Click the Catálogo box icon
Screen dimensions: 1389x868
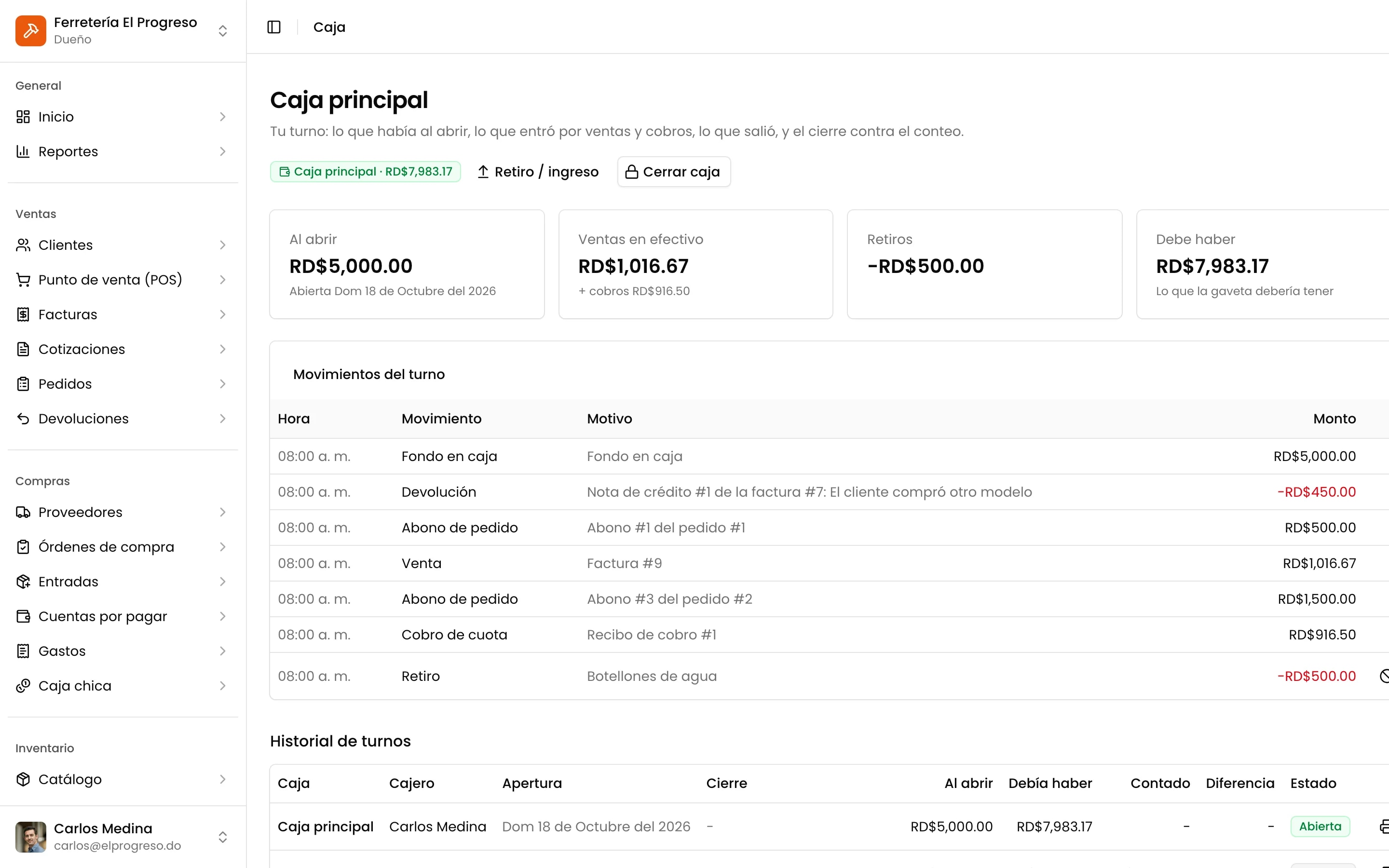[23, 779]
